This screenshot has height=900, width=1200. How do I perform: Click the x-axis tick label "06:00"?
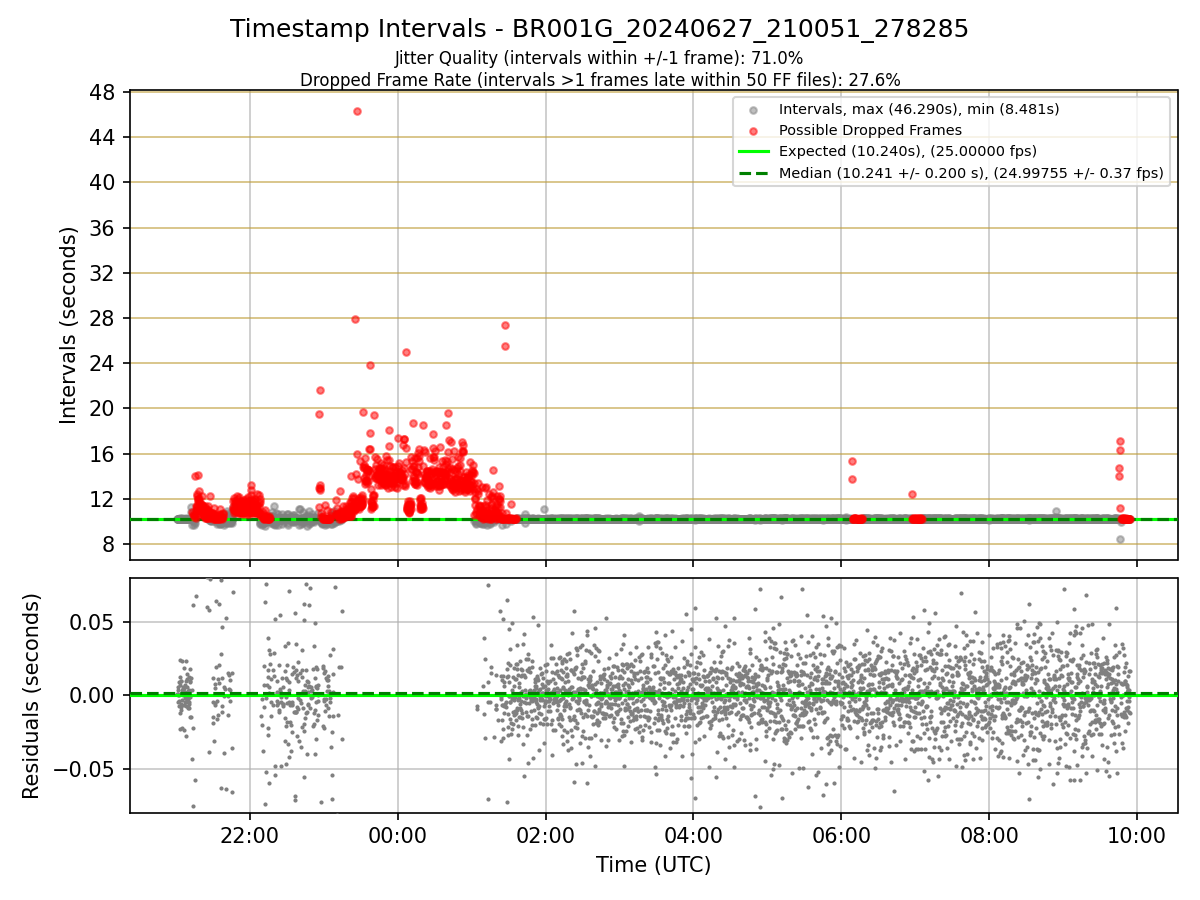pos(841,836)
